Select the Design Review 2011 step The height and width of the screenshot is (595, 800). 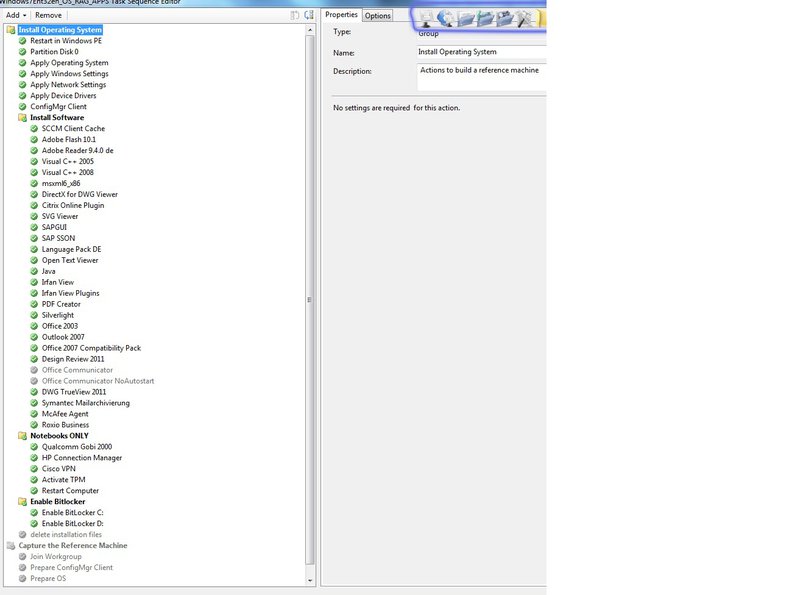(73, 359)
